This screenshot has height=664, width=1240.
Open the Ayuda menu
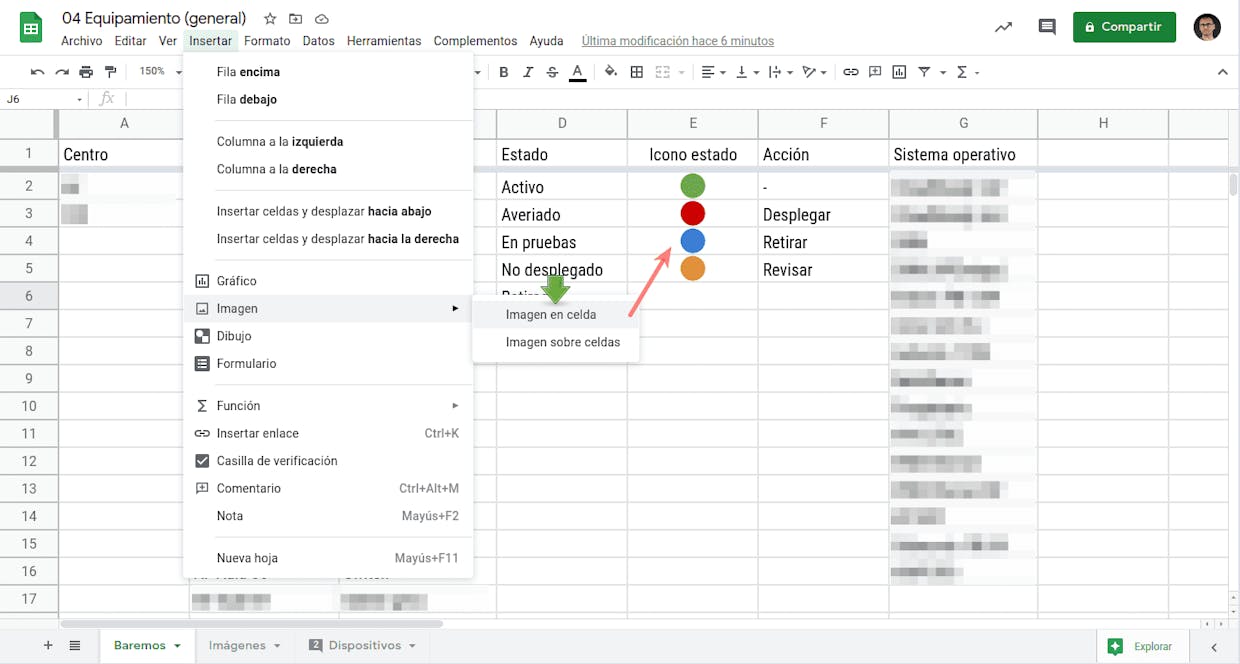[x=546, y=41]
